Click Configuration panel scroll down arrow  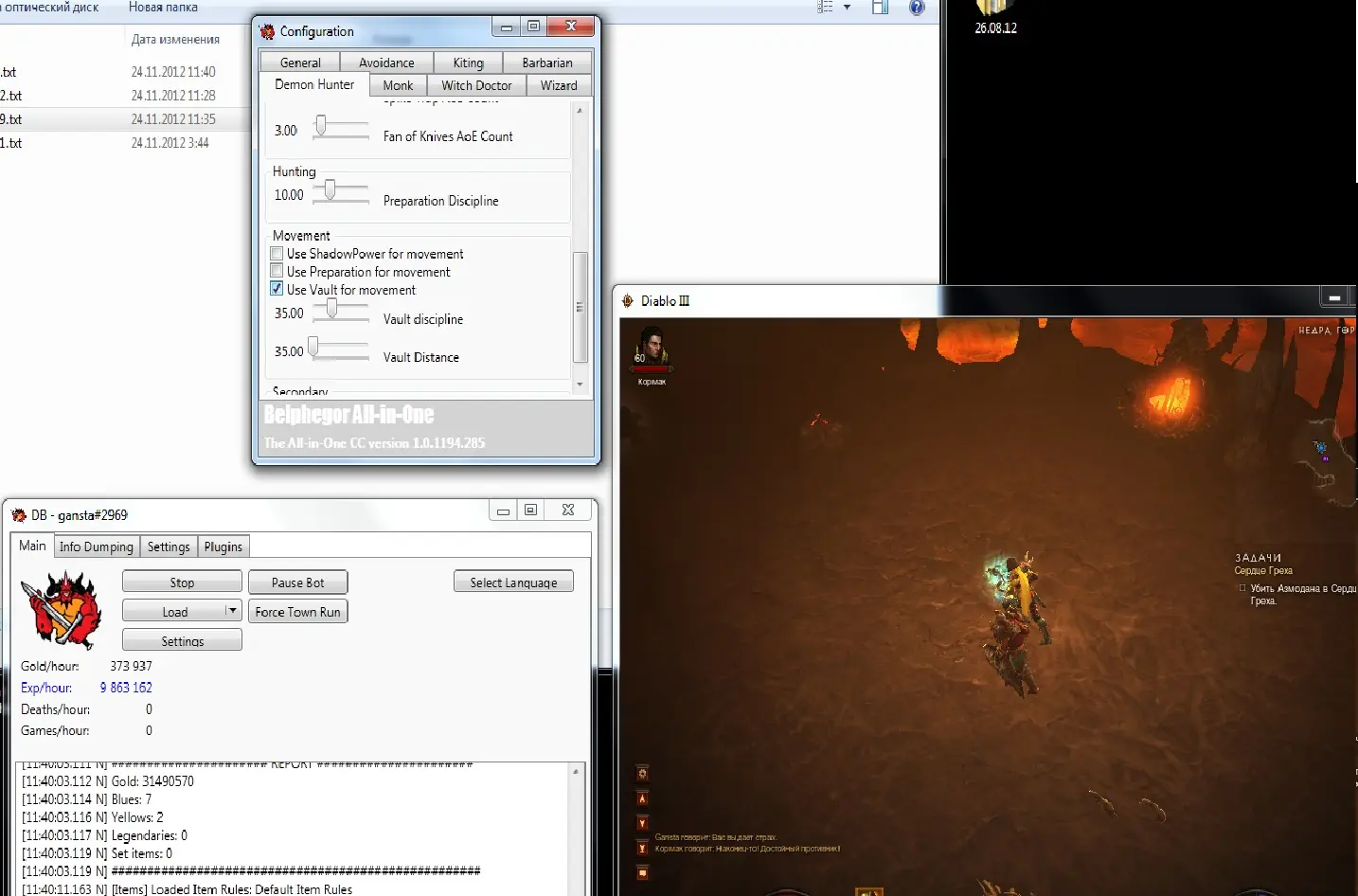click(x=581, y=385)
